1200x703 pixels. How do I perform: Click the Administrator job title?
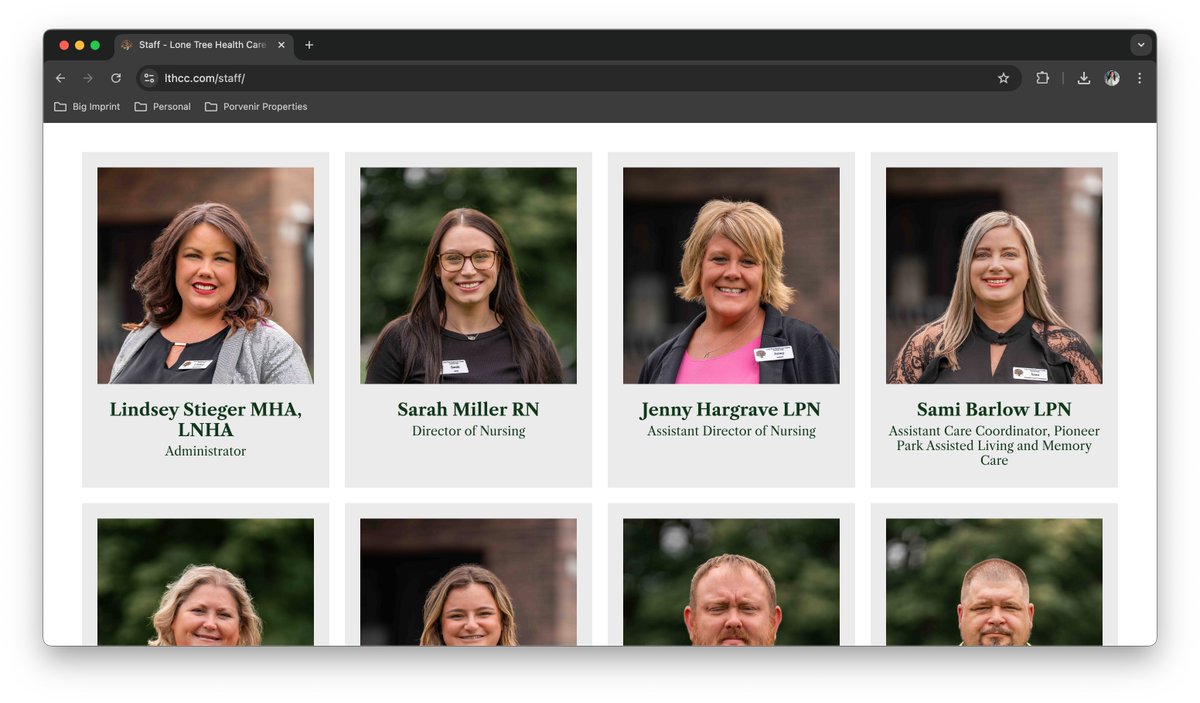tap(205, 451)
